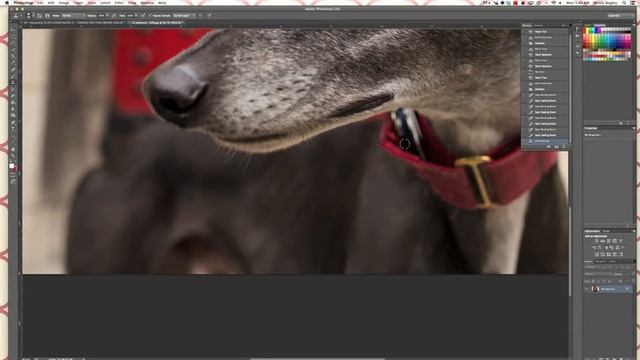Switch to the inactive document tab
Viewport: 640px width, 360px height.
coord(73,22)
